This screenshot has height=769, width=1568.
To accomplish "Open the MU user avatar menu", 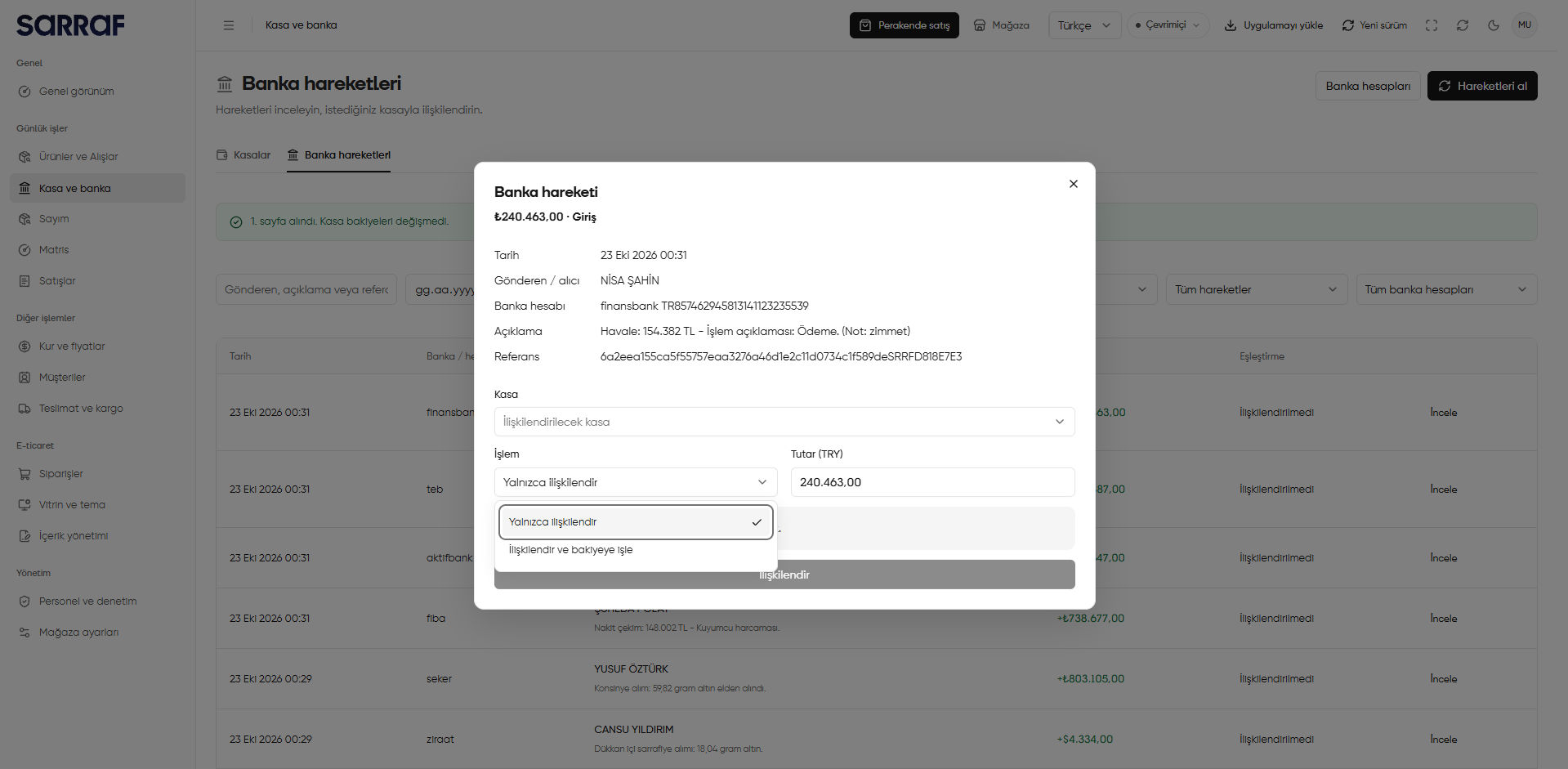I will pos(1525,25).
